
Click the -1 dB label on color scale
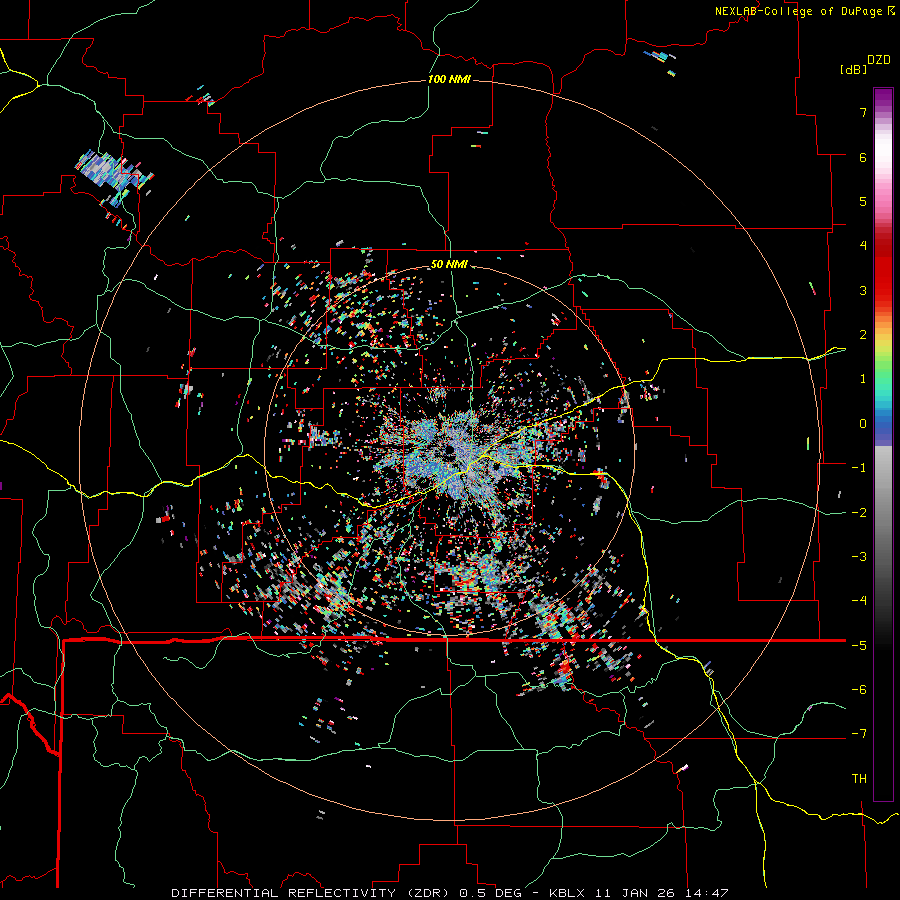[859, 468]
